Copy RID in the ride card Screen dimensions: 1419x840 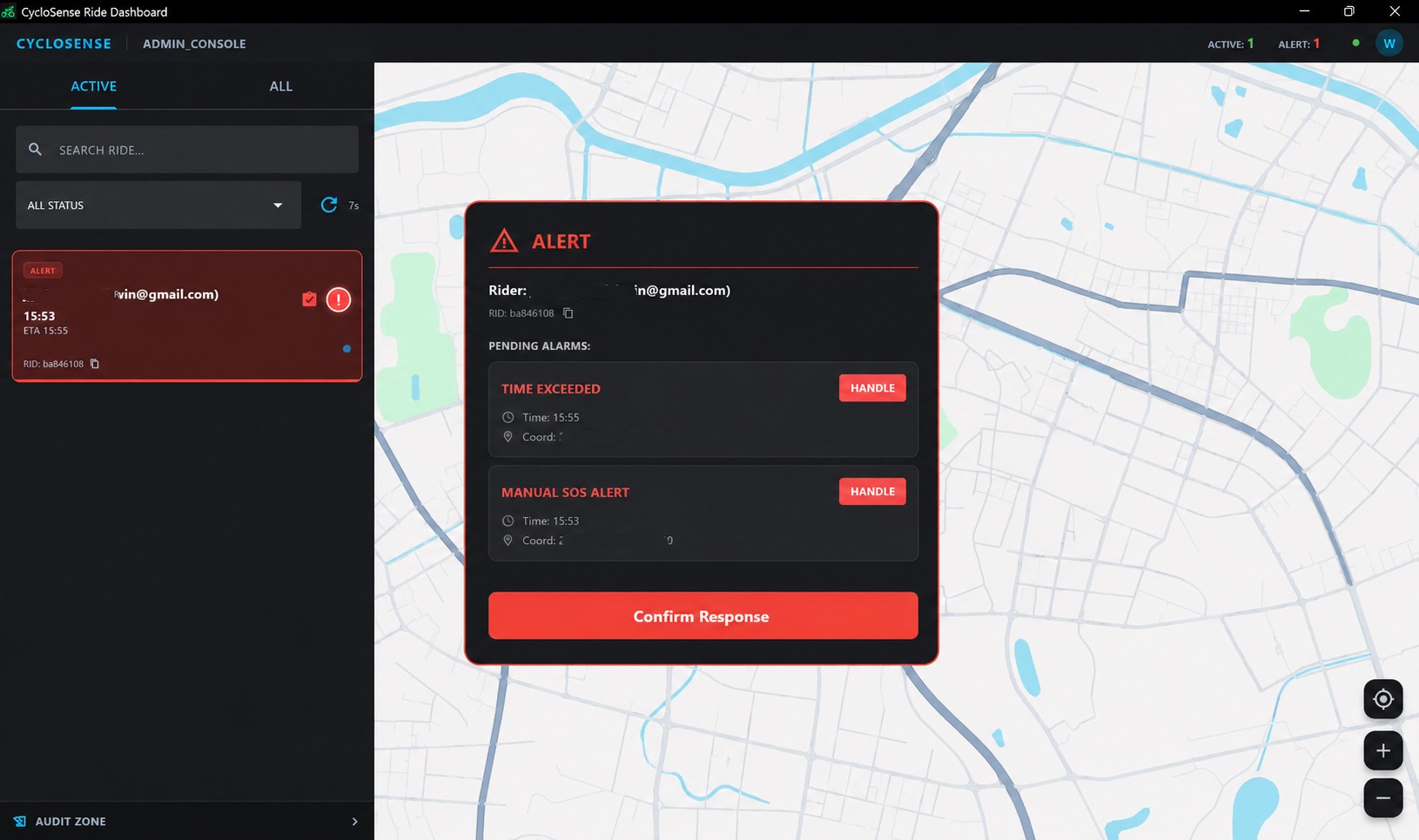pyautogui.click(x=95, y=364)
